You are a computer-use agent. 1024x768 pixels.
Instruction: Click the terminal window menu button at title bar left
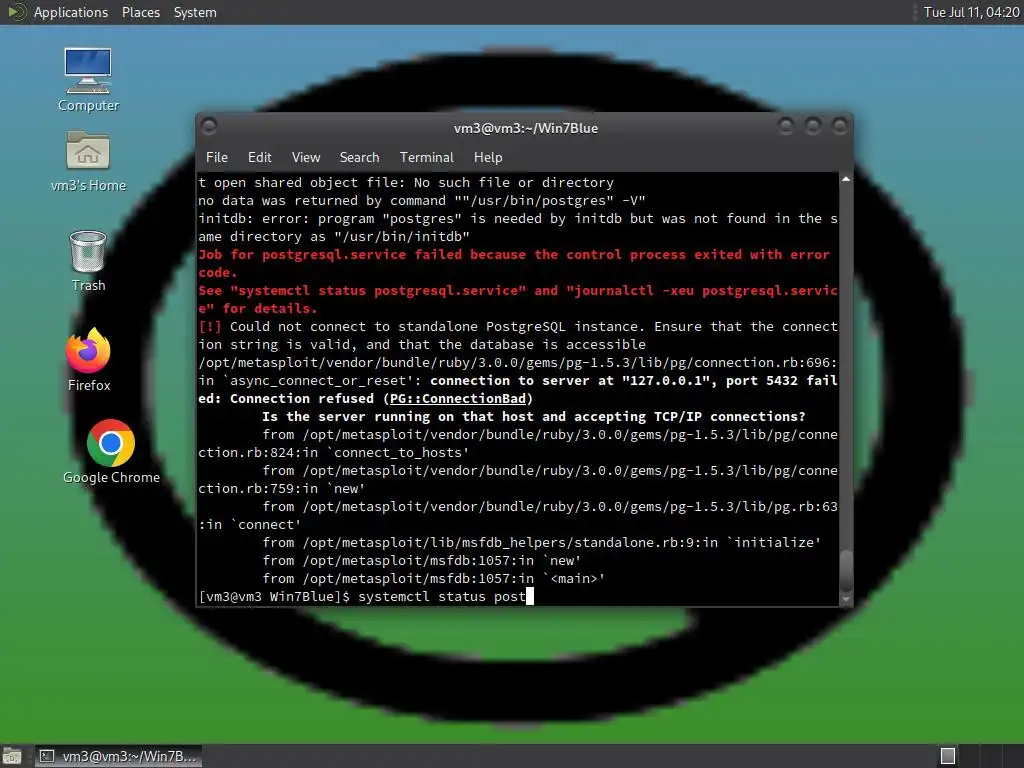(209, 125)
